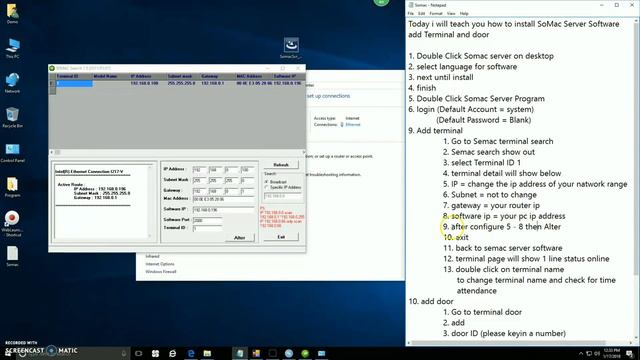Open the Recycle Bin desktop icon
Screen dimensions: 640x360
(x=12, y=117)
